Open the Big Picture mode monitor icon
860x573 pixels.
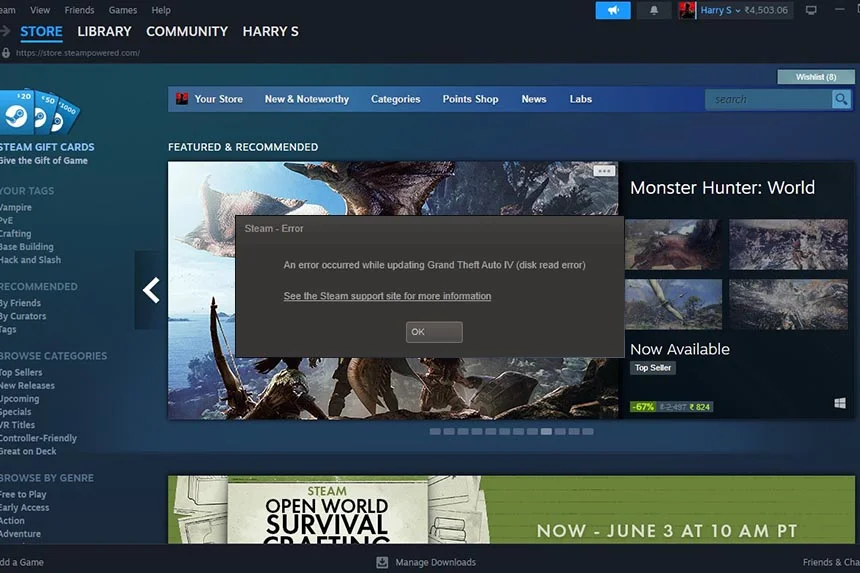(x=811, y=10)
